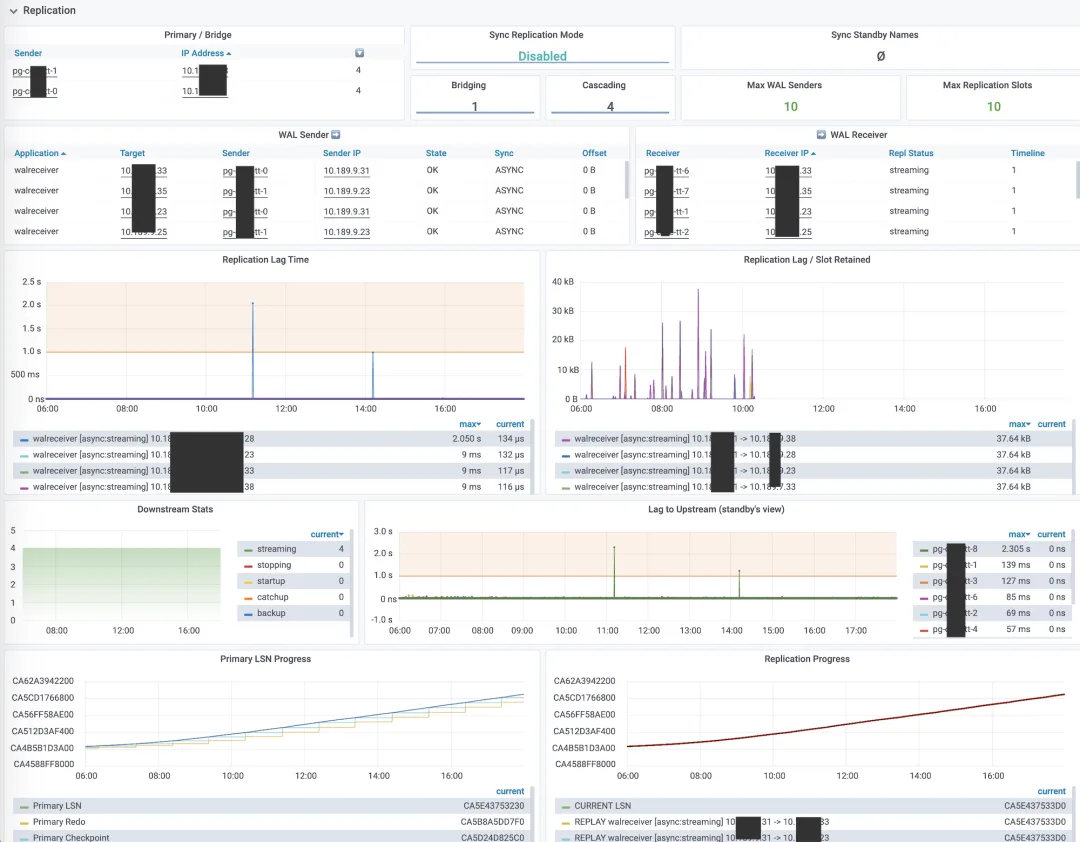Click the Primary LSN legend color swatch
The width and height of the screenshot is (1080, 842).
[24, 806]
